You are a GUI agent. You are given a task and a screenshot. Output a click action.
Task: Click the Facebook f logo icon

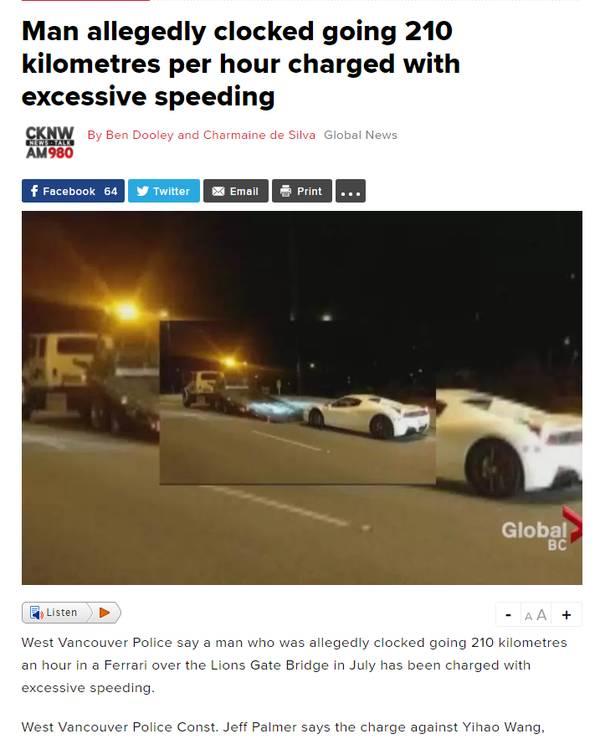tap(34, 191)
